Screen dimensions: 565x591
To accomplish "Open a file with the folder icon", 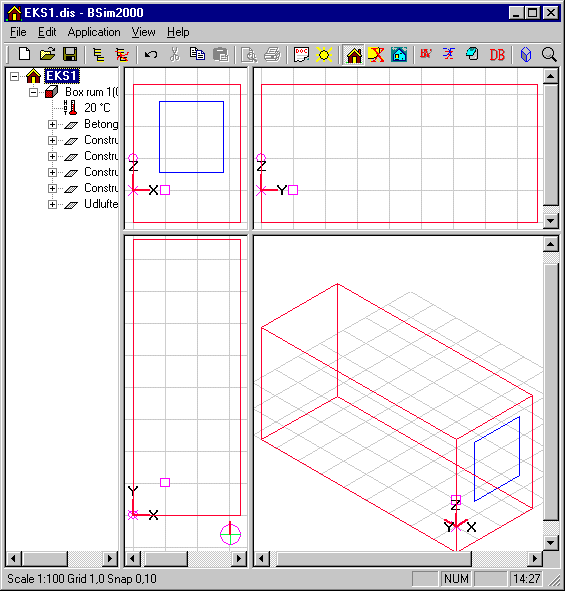I will 47,54.
